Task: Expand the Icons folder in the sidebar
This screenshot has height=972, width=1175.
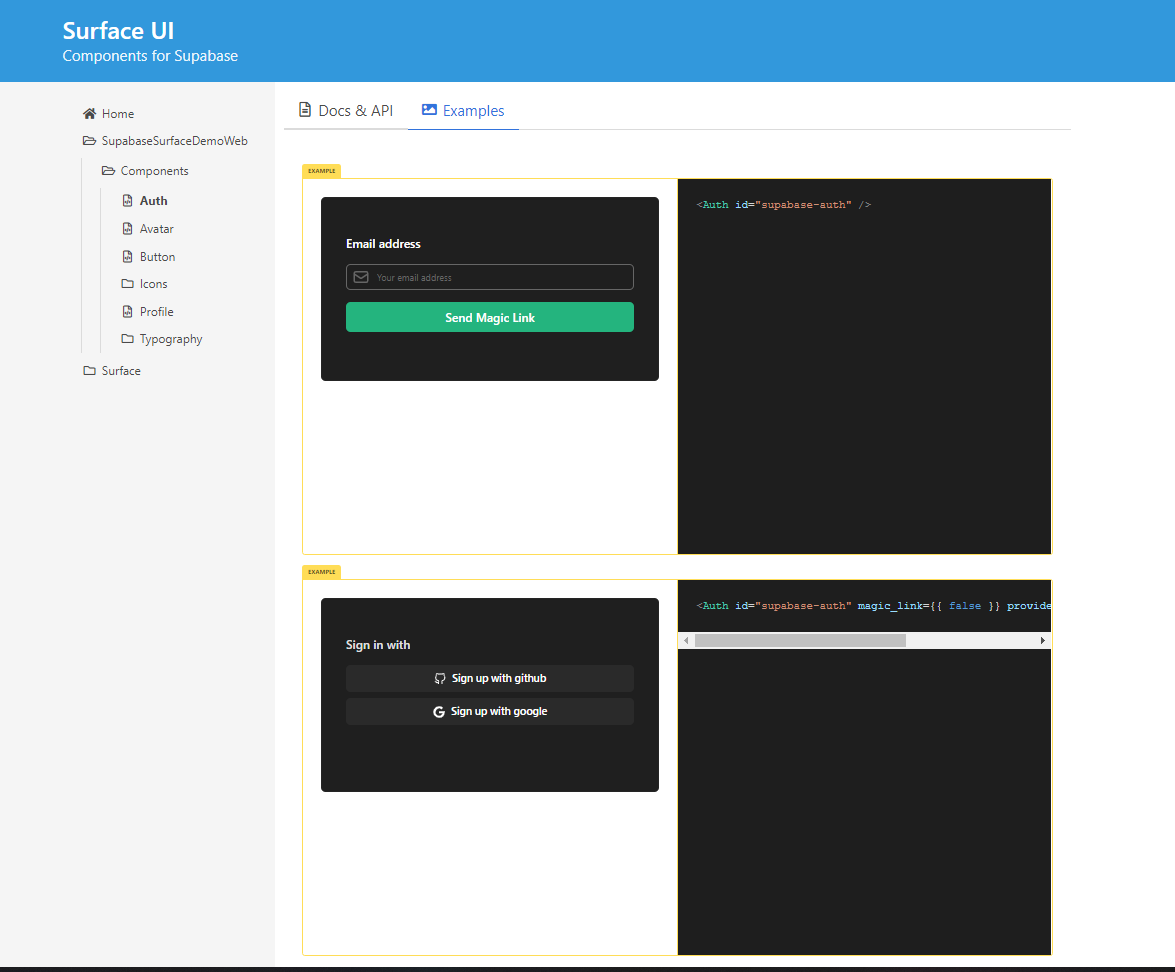Action: [x=152, y=283]
